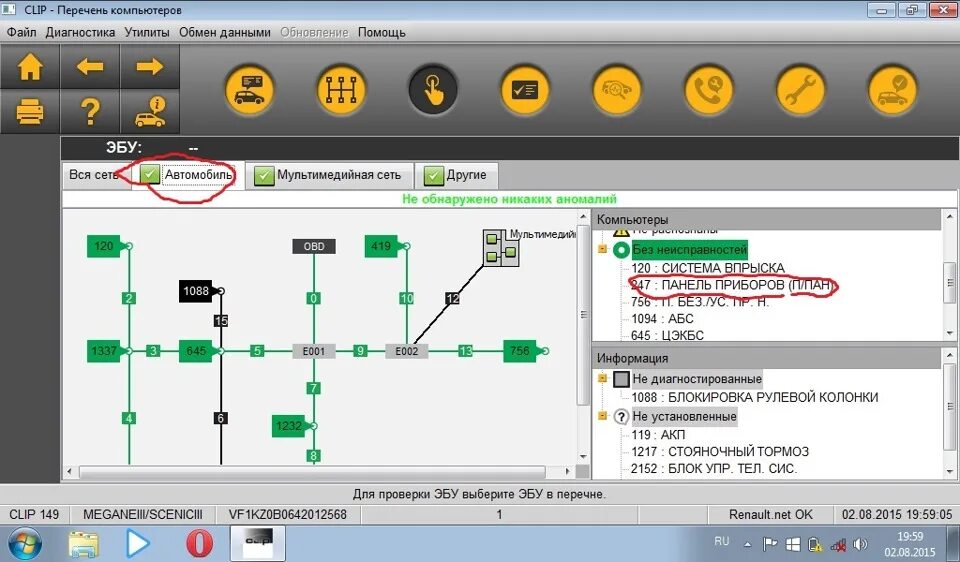
Task: Select node 1088 in network diagram
Action: coord(196,291)
